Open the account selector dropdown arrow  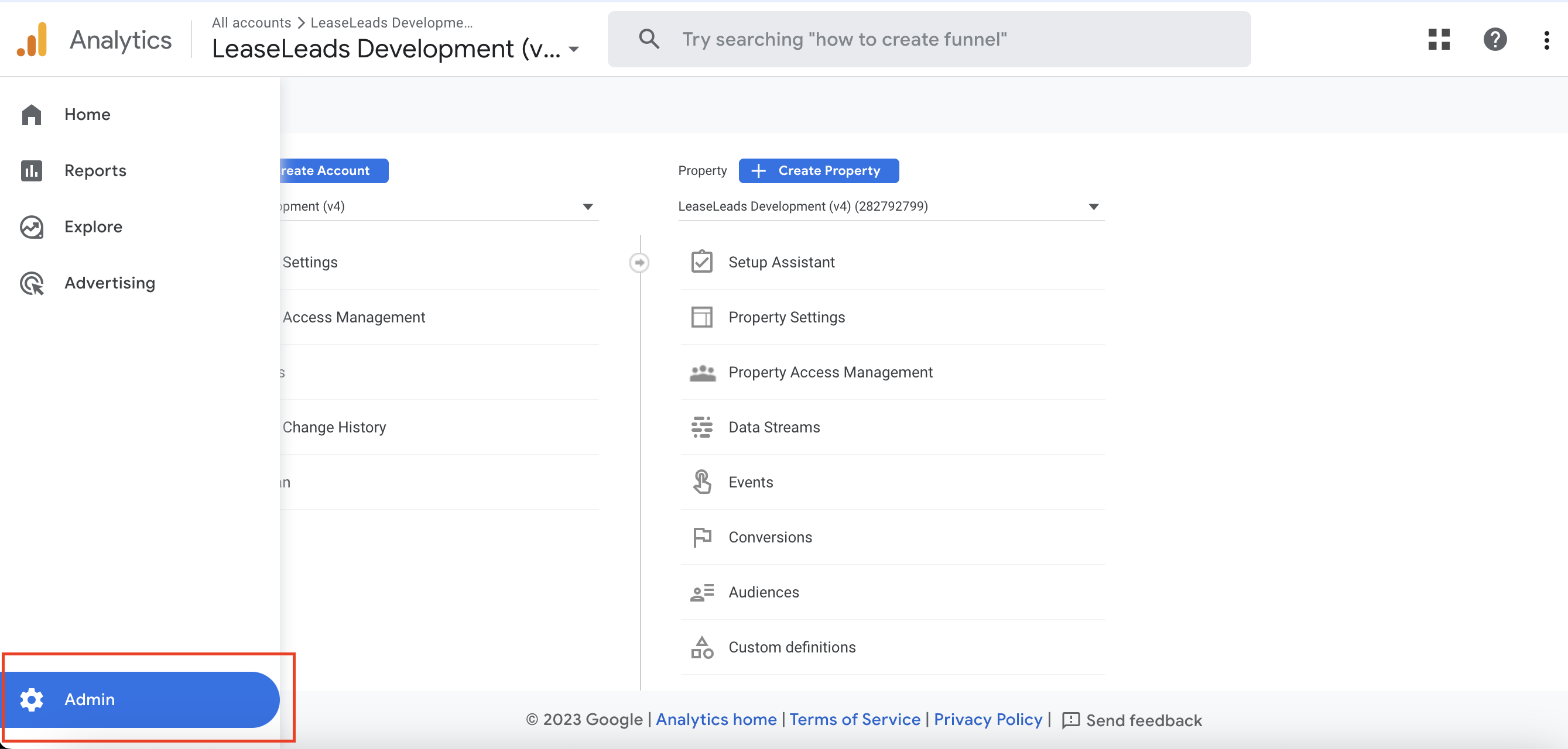(587, 207)
